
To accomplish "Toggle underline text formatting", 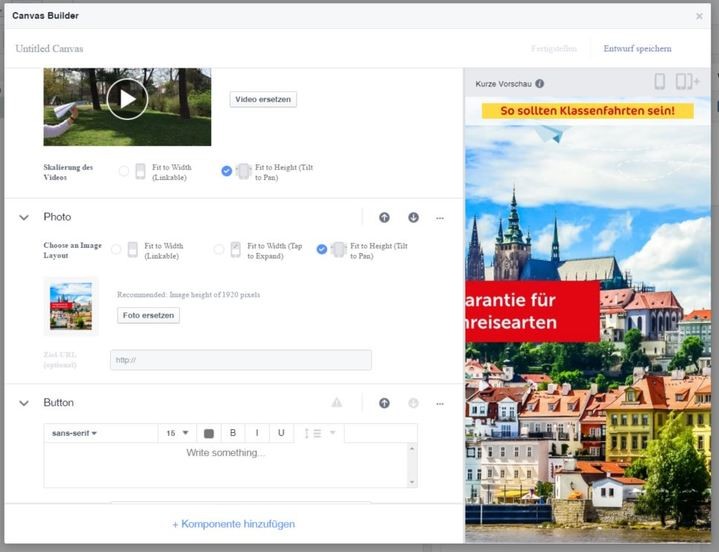I will pyautogui.click(x=281, y=433).
